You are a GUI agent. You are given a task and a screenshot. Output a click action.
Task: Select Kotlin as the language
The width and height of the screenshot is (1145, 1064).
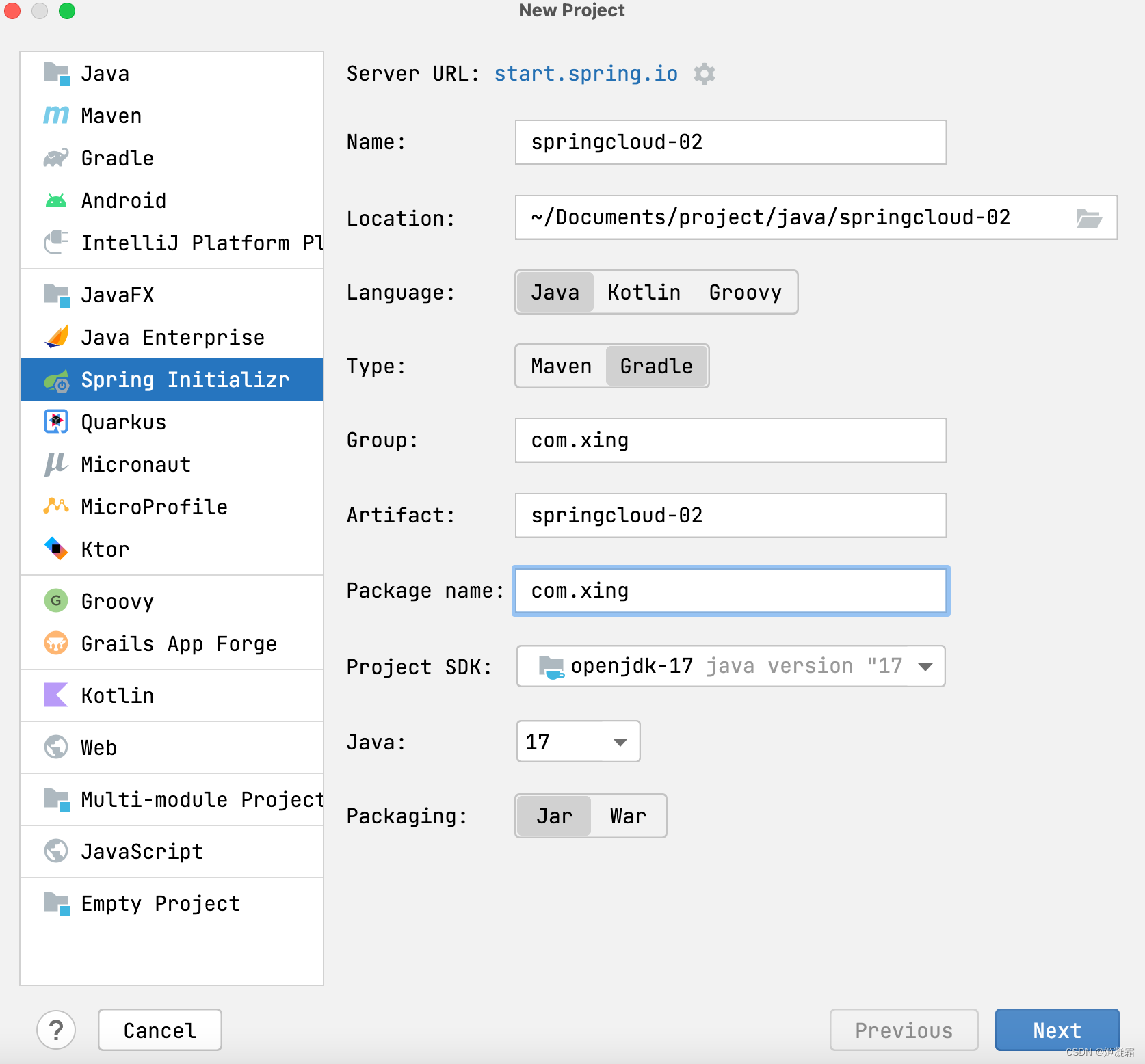click(x=644, y=293)
